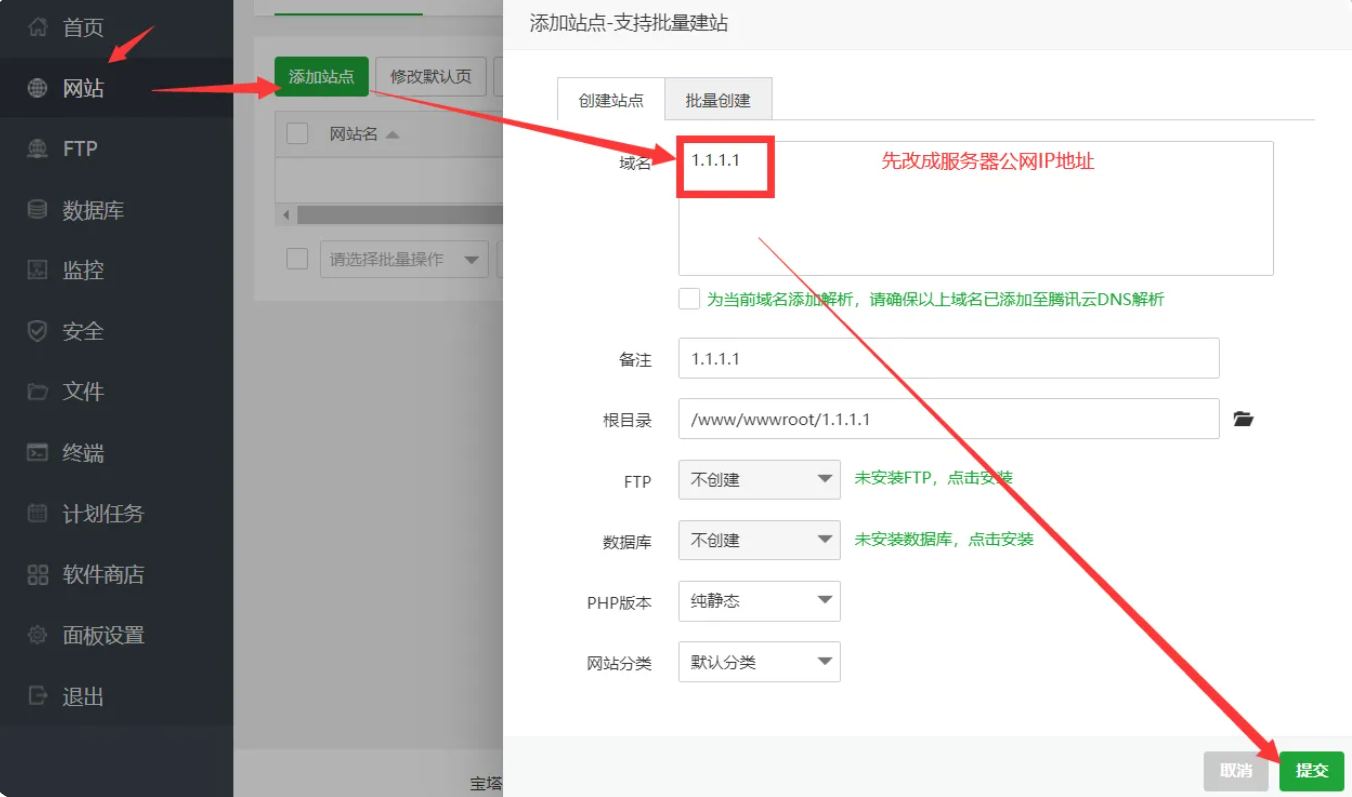Viewport: 1352px width, 797px height.
Task: Click 添加站点-支持批量建站 dialog title
Action: [628, 23]
